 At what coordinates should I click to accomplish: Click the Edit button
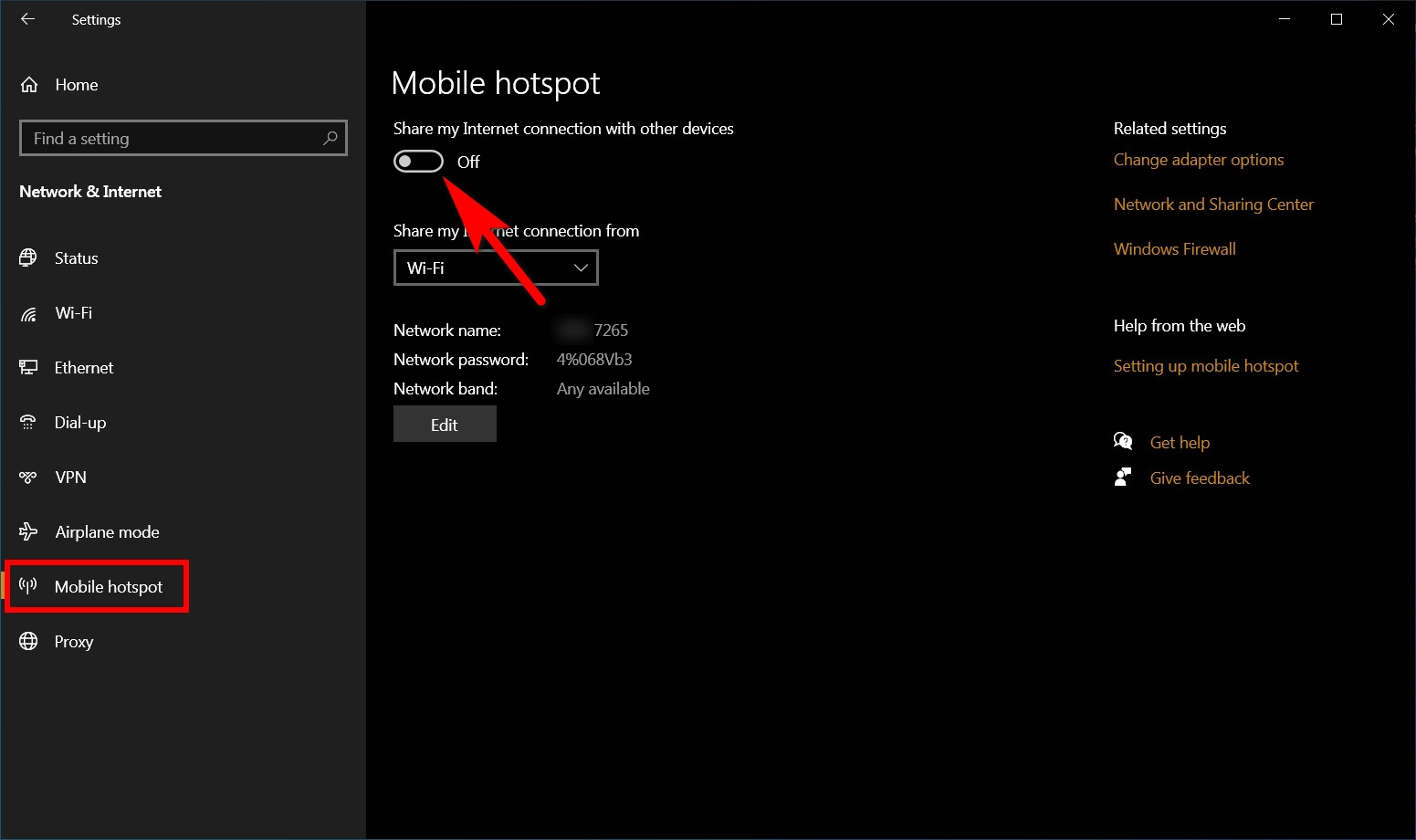coord(445,425)
